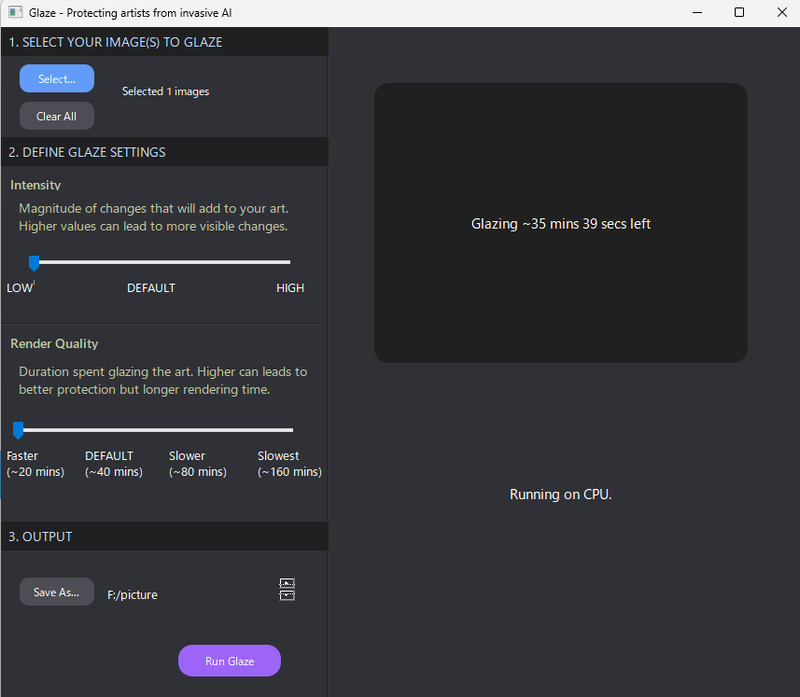Click the '3. OUTPUT' section header

tap(40, 537)
